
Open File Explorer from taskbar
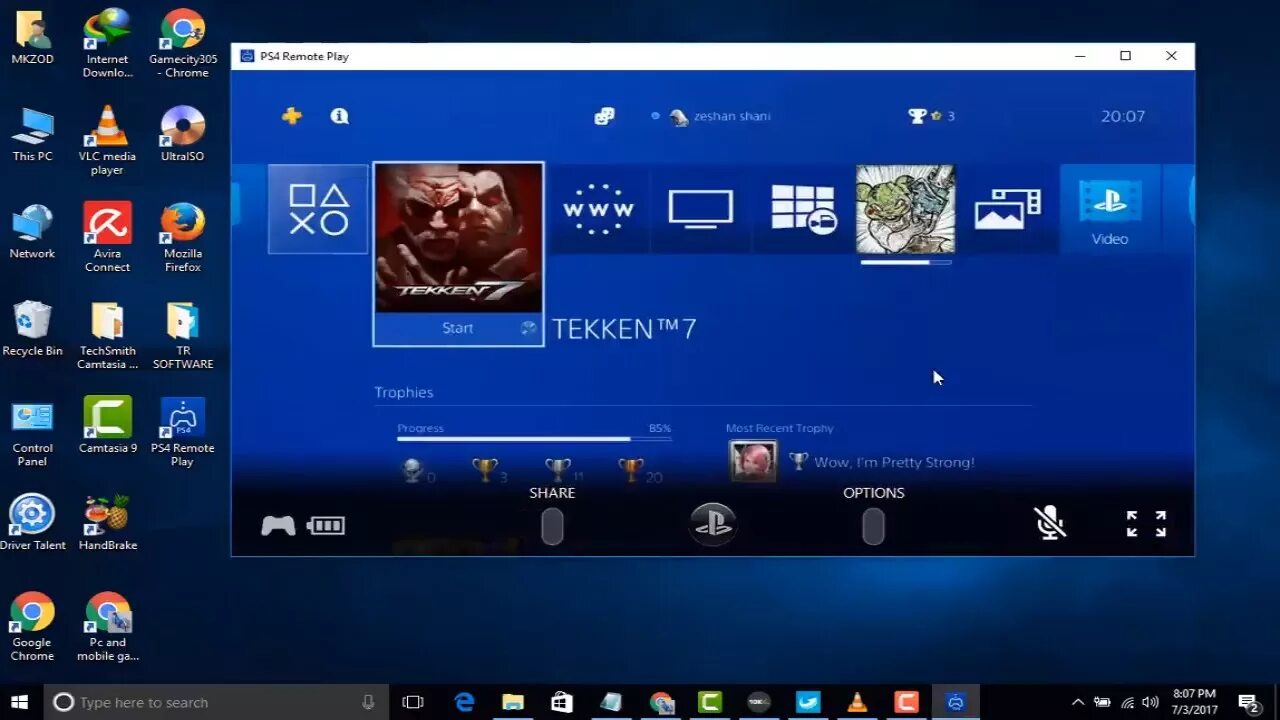coord(513,702)
